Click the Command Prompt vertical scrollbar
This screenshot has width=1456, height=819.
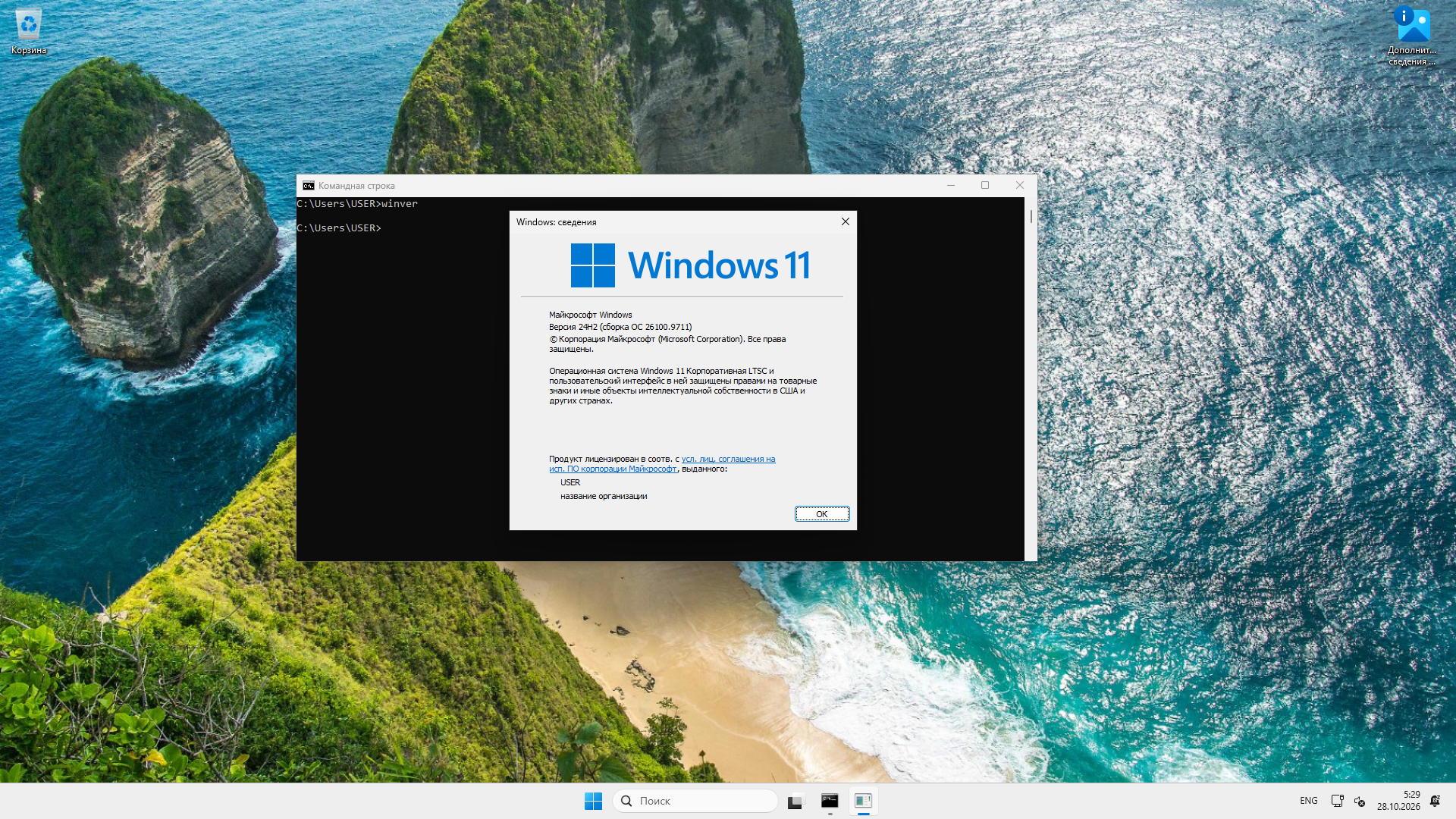click(1031, 379)
